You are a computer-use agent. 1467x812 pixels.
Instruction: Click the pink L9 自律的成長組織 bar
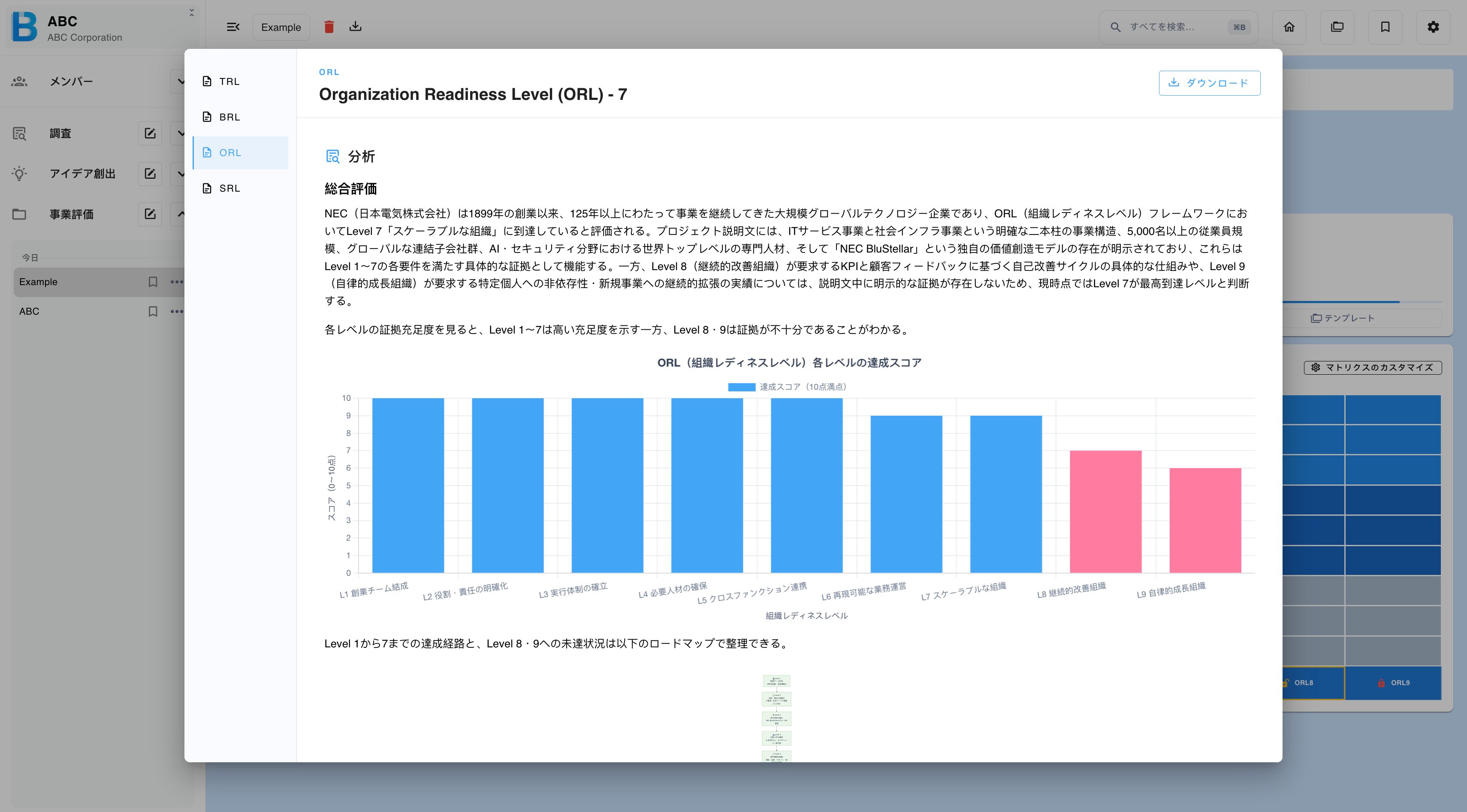[x=1205, y=520]
